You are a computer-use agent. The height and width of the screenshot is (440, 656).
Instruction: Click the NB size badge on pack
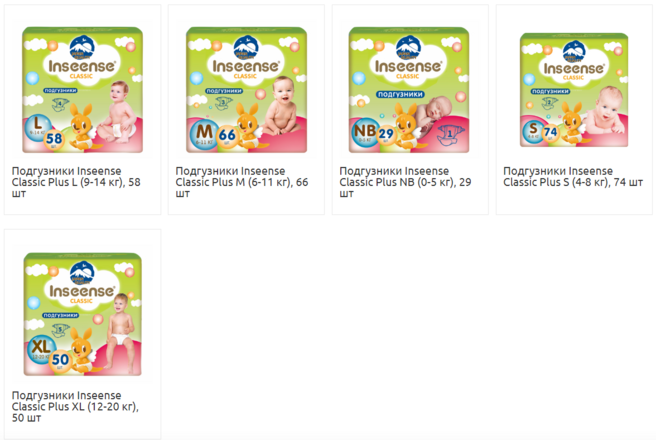point(365,133)
